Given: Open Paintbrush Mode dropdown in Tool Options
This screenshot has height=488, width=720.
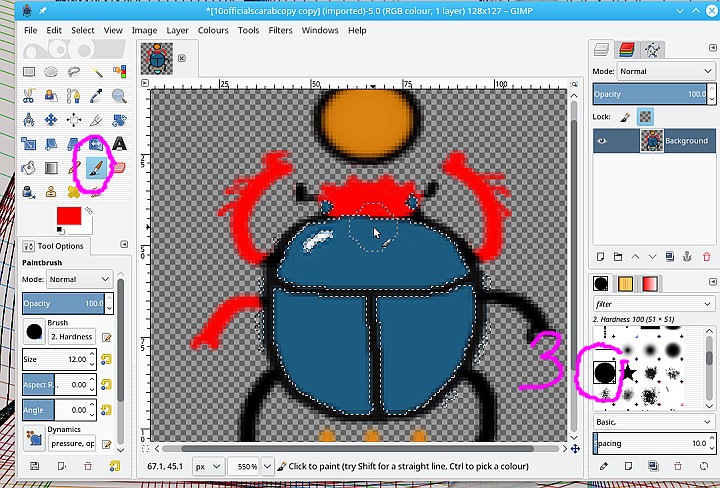Looking at the screenshot, I should pyautogui.click(x=79, y=279).
